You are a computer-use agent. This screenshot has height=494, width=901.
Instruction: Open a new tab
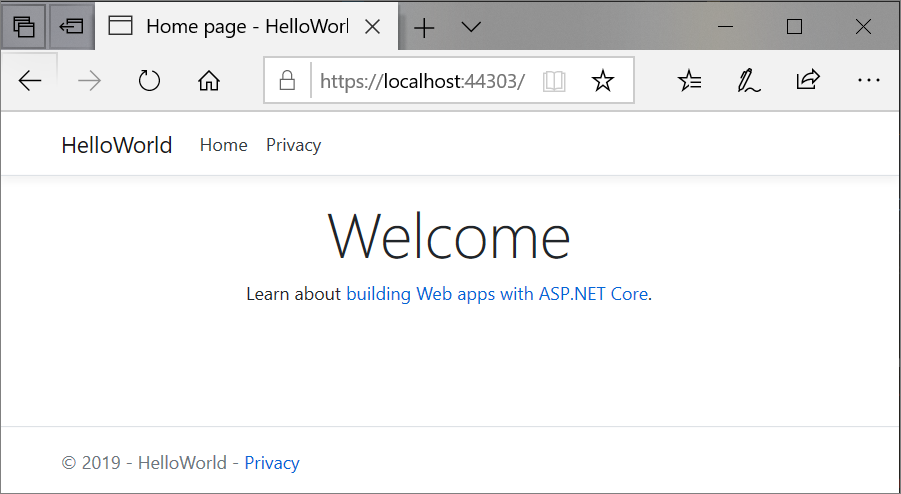click(x=424, y=27)
